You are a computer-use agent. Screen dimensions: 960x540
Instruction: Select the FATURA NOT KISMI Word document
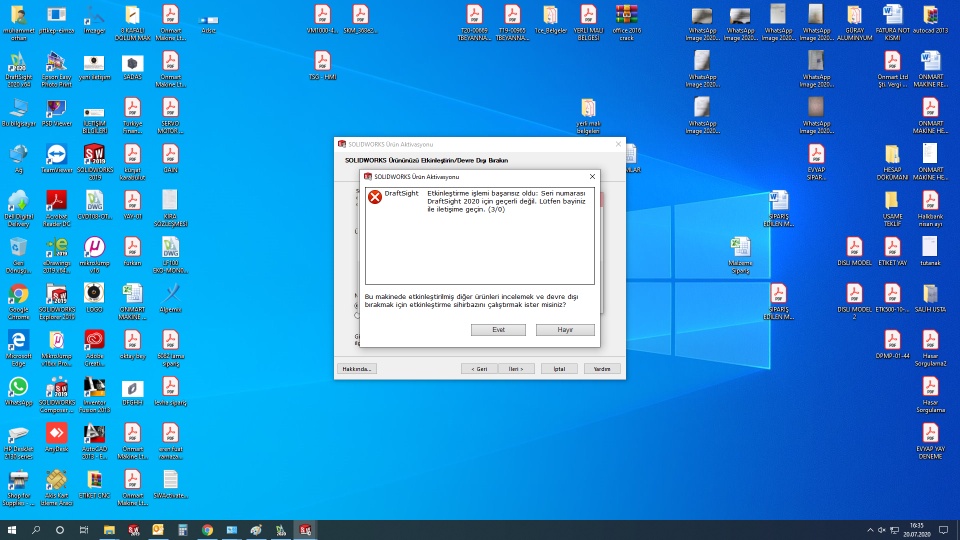(892, 22)
